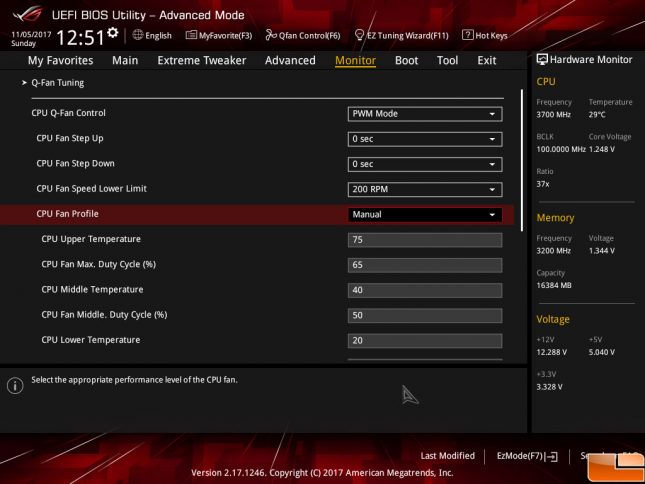Image resolution: width=645 pixels, height=484 pixels.
Task: Click the Core Voltage 1.248 V value
Action: 601,149
